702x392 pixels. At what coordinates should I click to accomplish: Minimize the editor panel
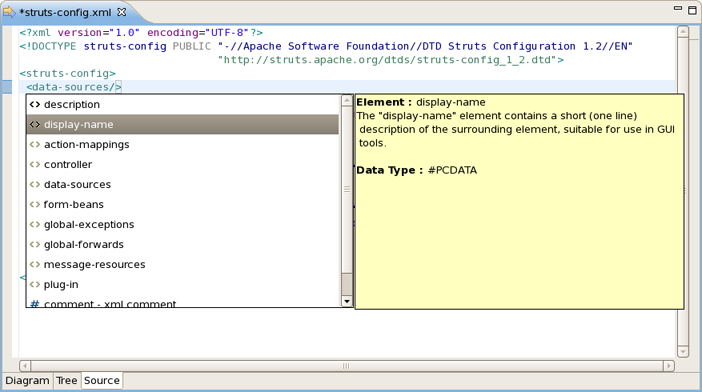point(678,9)
